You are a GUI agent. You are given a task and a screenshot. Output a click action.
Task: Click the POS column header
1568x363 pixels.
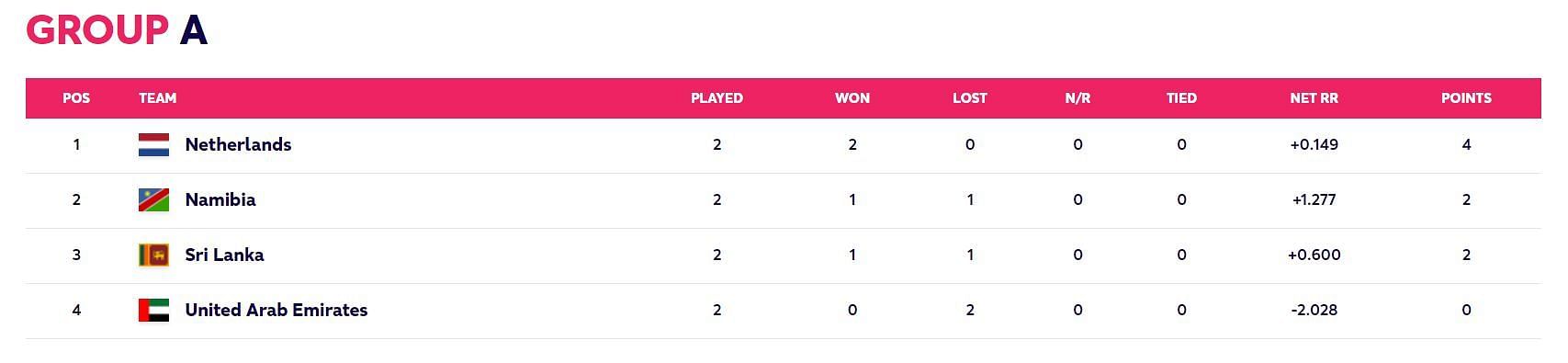[x=76, y=97]
